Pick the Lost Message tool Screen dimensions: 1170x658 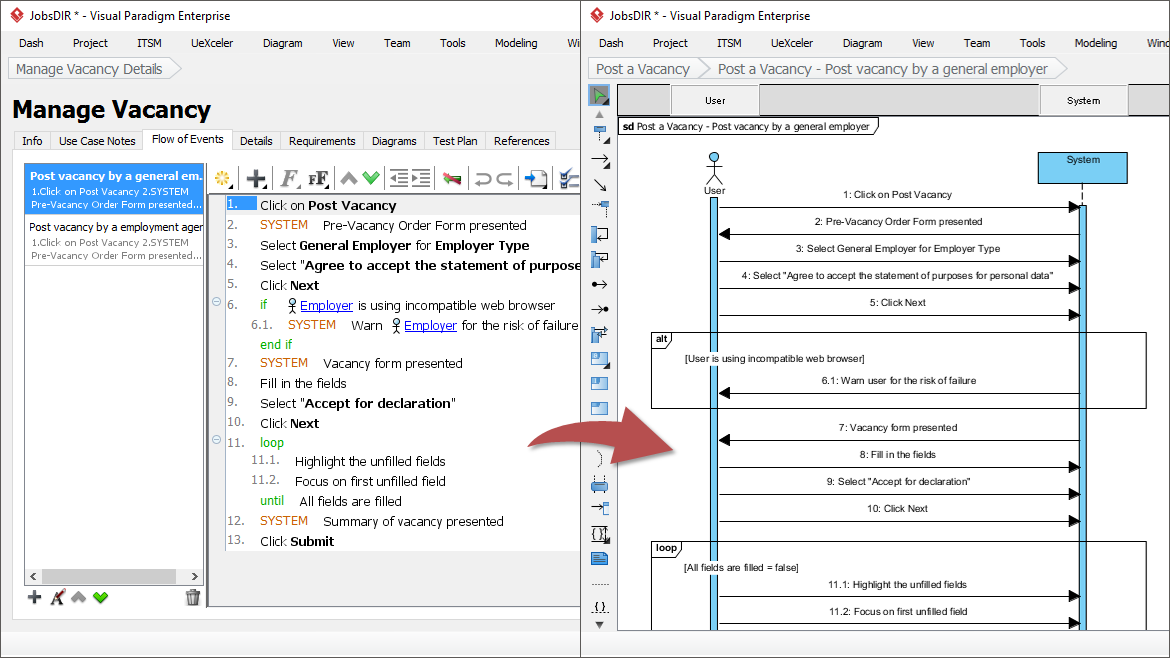coord(600,309)
